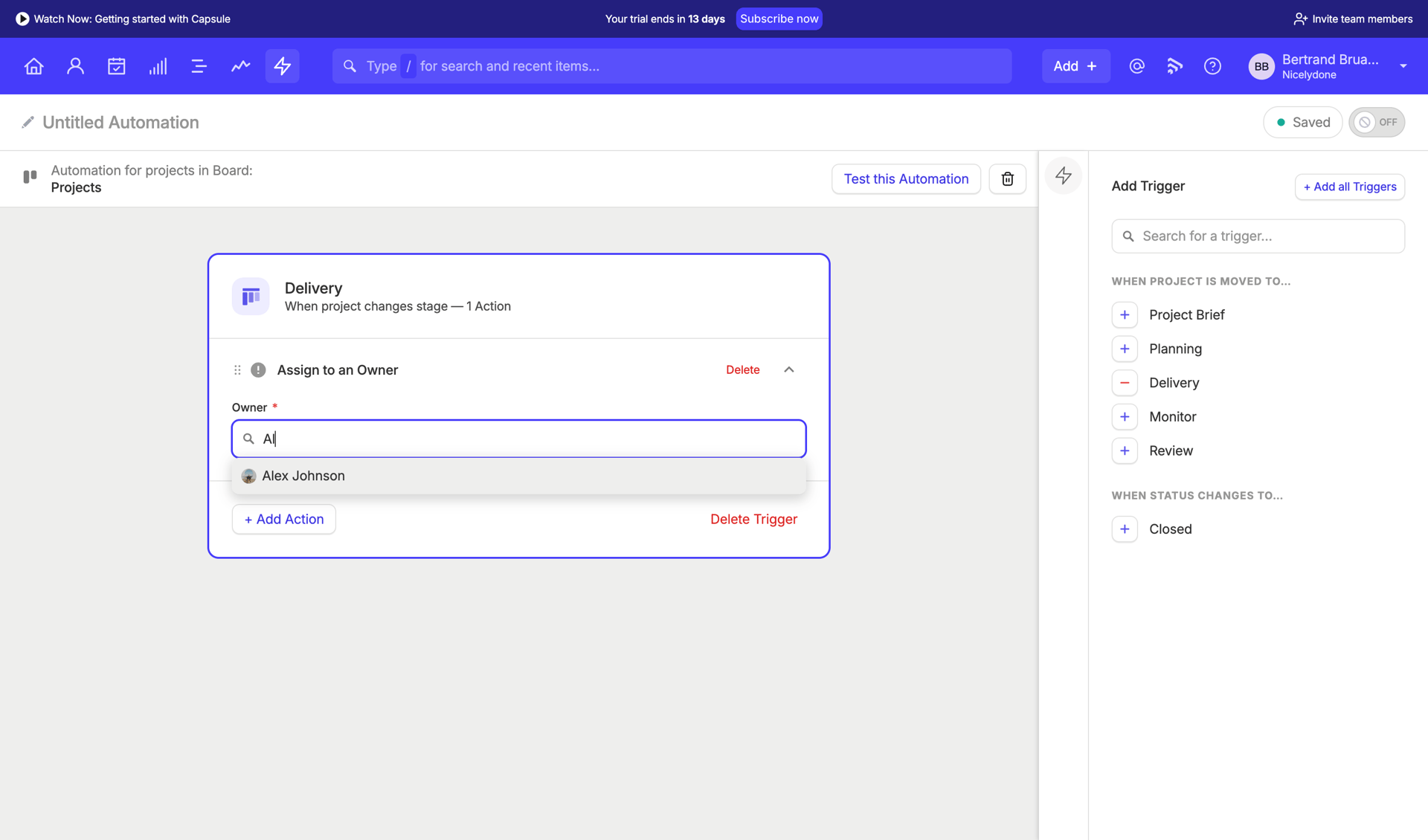1428x840 pixels.
Task: Click the broadcast/feed icon near Add button
Action: click(1174, 65)
